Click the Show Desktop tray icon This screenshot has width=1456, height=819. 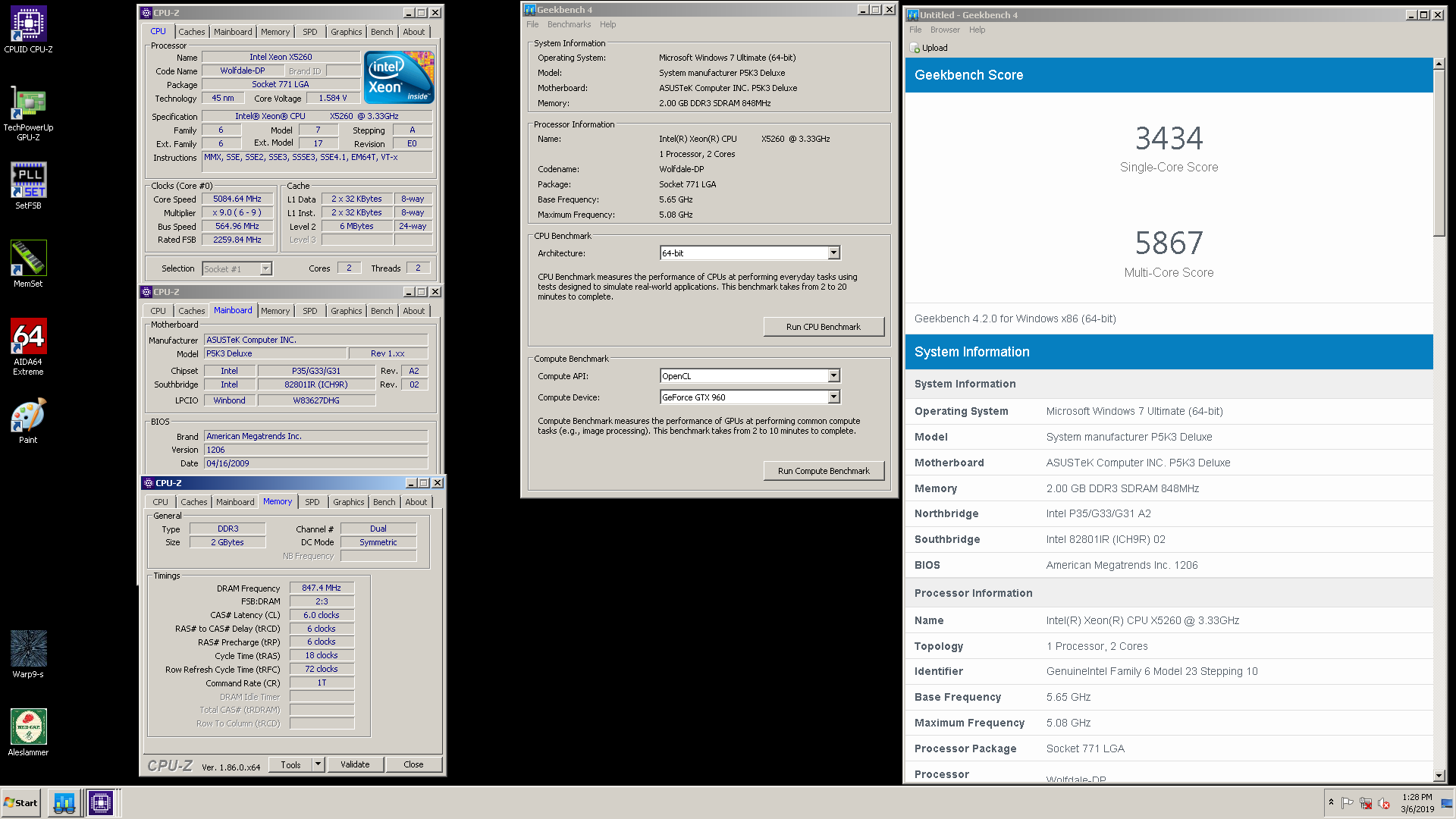[1447, 803]
